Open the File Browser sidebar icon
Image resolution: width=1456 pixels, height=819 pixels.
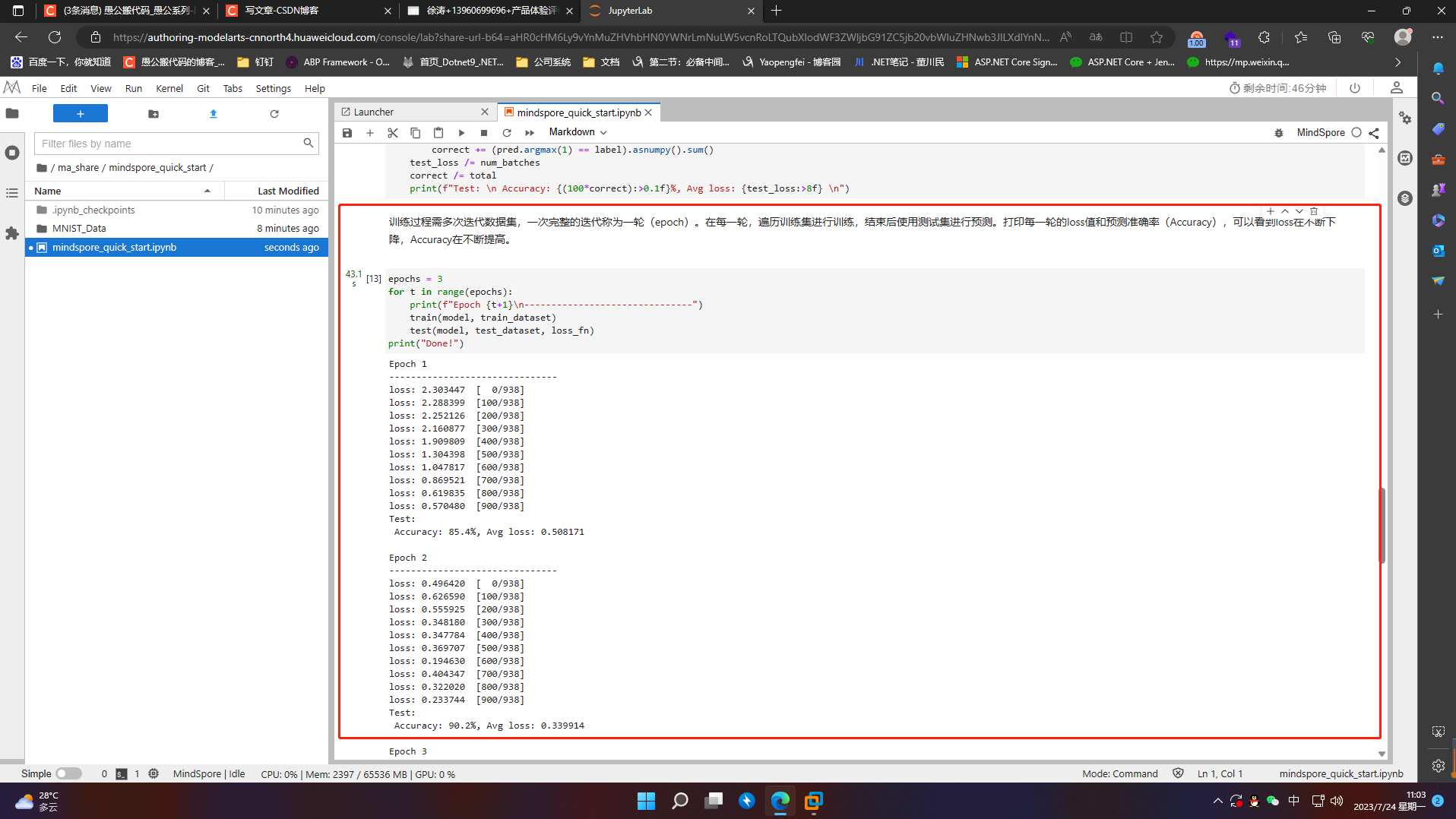point(12,114)
